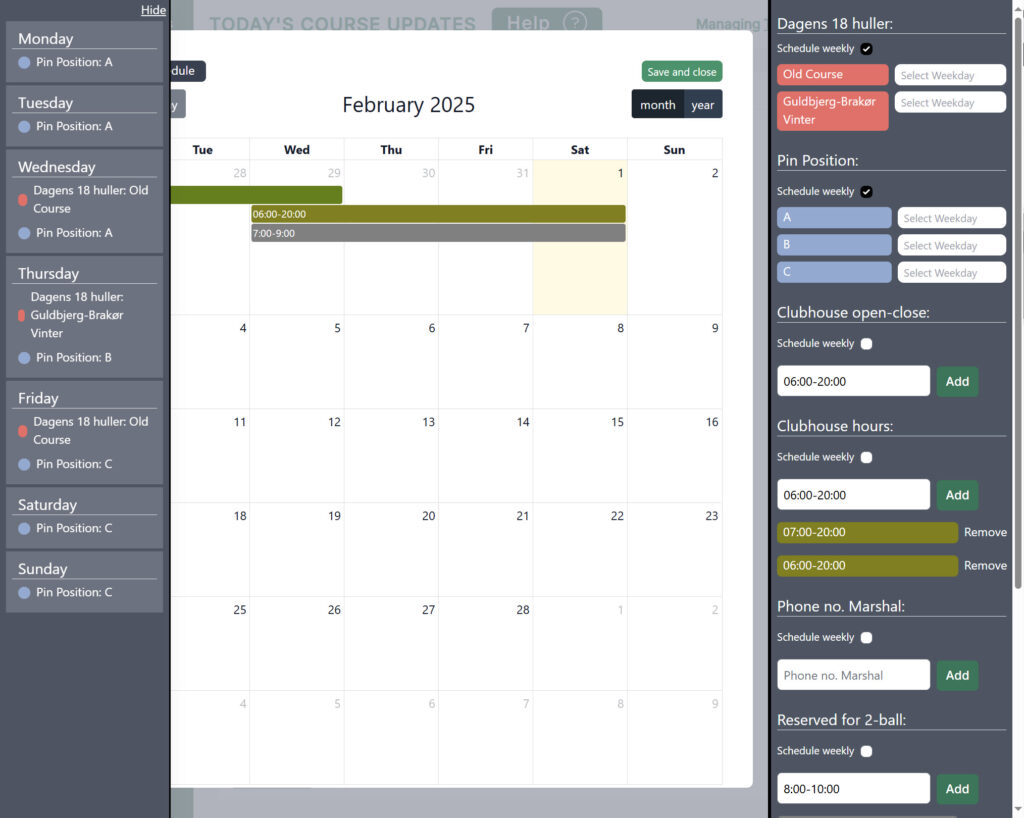Click Add button for Clubhouse open-close

(x=957, y=381)
